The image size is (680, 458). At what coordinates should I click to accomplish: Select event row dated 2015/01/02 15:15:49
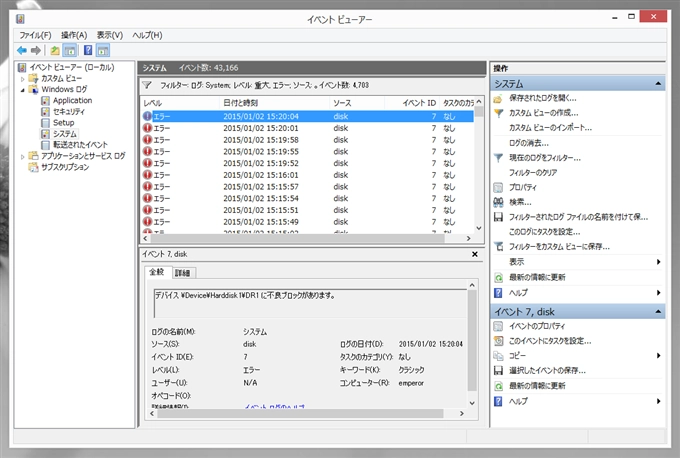[x=307, y=222]
